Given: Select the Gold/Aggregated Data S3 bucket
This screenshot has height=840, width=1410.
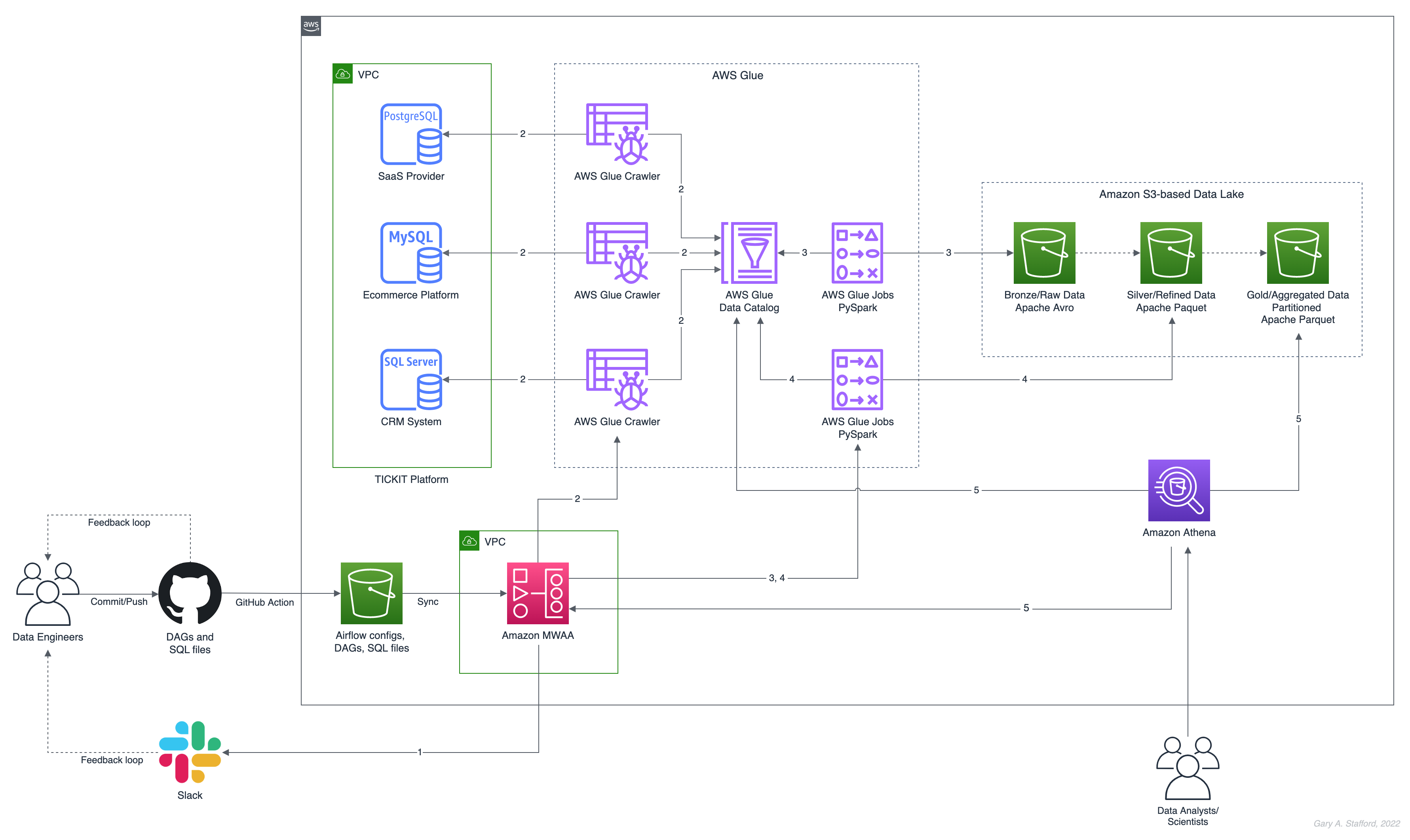Looking at the screenshot, I should [x=1297, y=253].
